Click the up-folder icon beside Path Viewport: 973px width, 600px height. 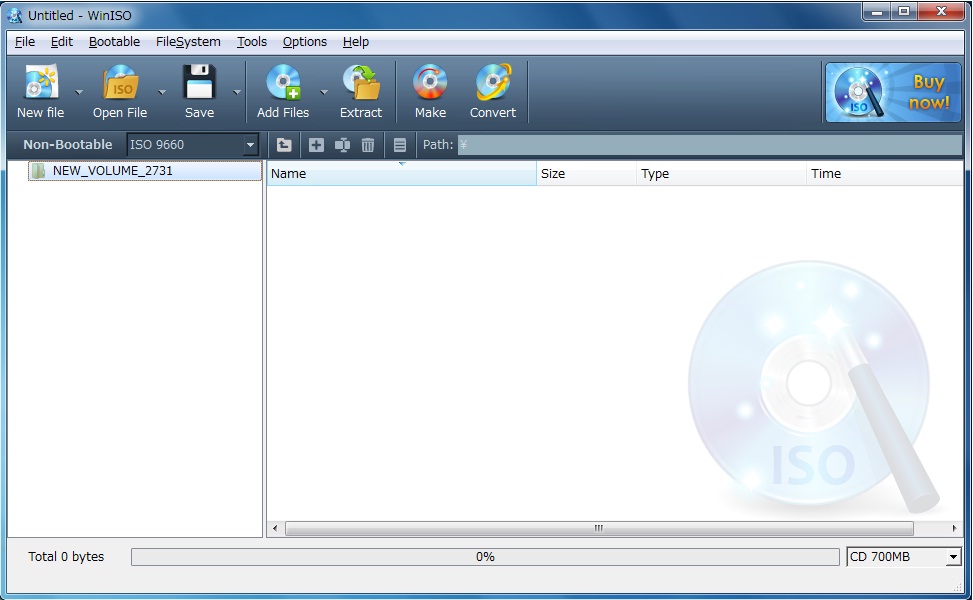(x=284, y=145)
